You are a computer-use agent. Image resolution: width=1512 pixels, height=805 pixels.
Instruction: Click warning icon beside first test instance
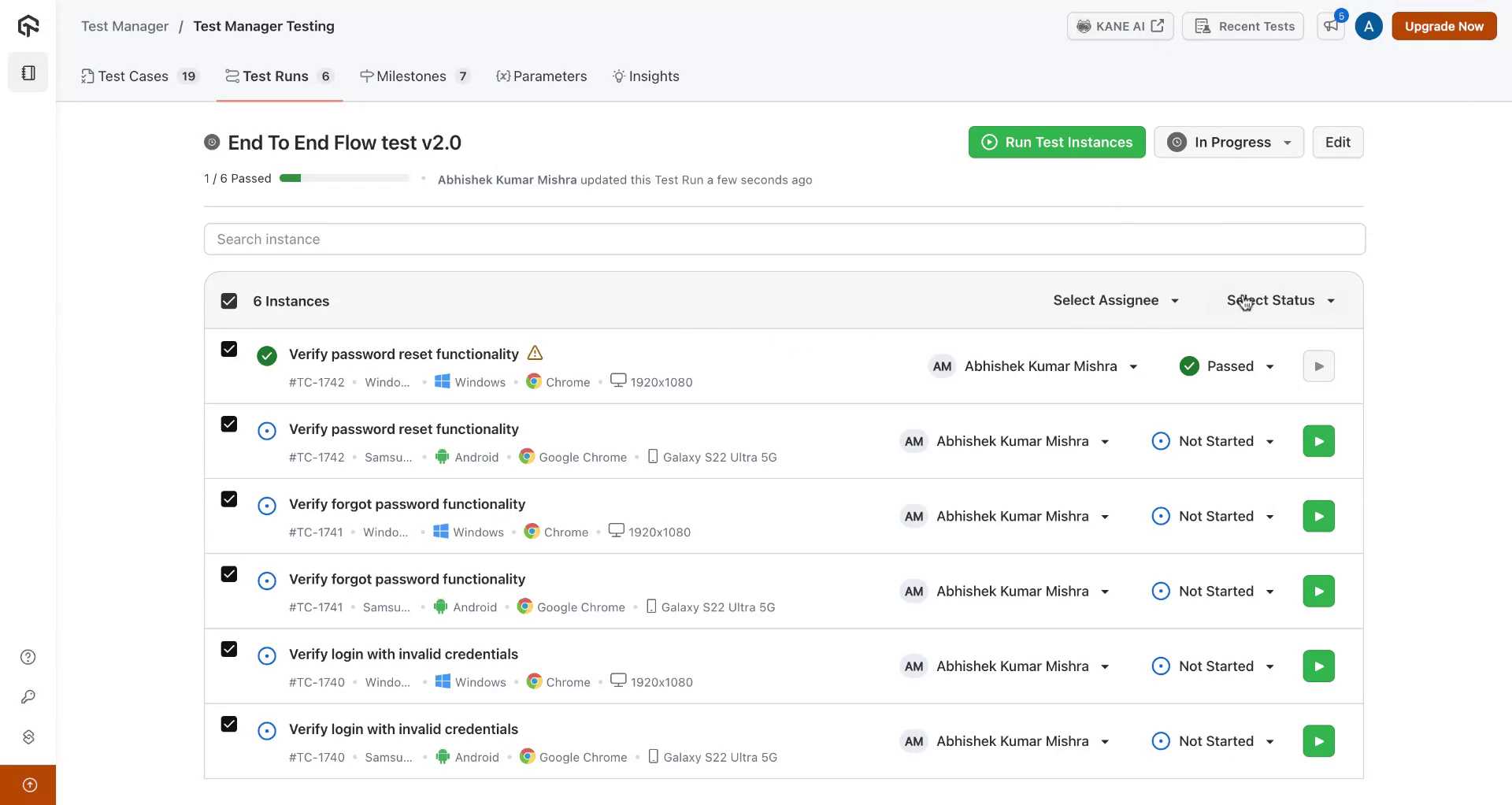(x=535, y=353)
